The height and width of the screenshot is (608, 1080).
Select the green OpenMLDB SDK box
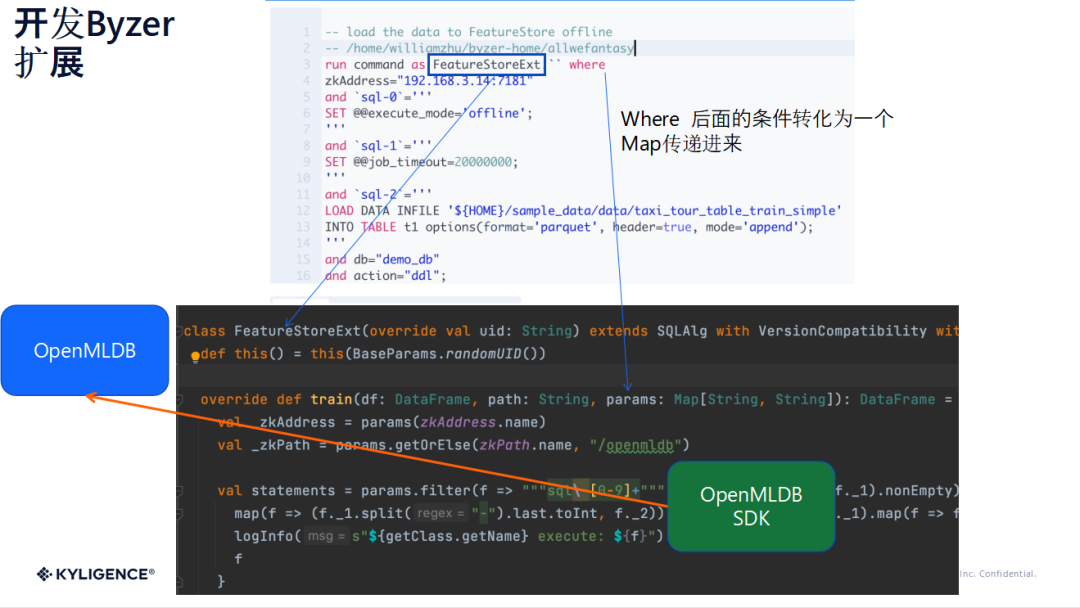(x=751, y=506)
